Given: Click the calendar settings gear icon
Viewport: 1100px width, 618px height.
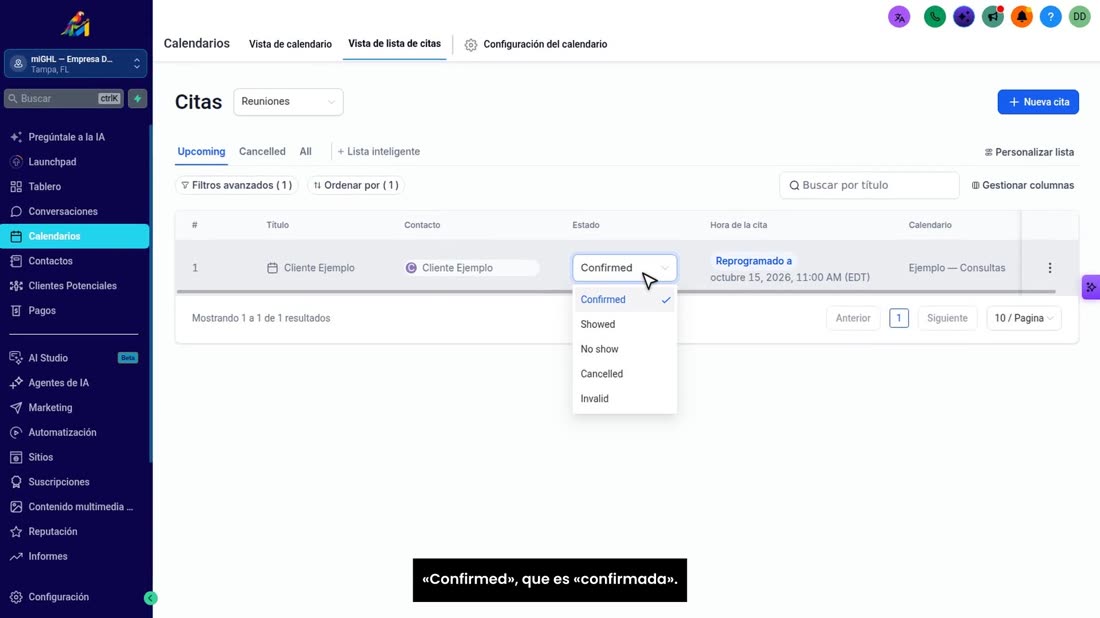Looking at the screenshot, I should tap(471, 45).
